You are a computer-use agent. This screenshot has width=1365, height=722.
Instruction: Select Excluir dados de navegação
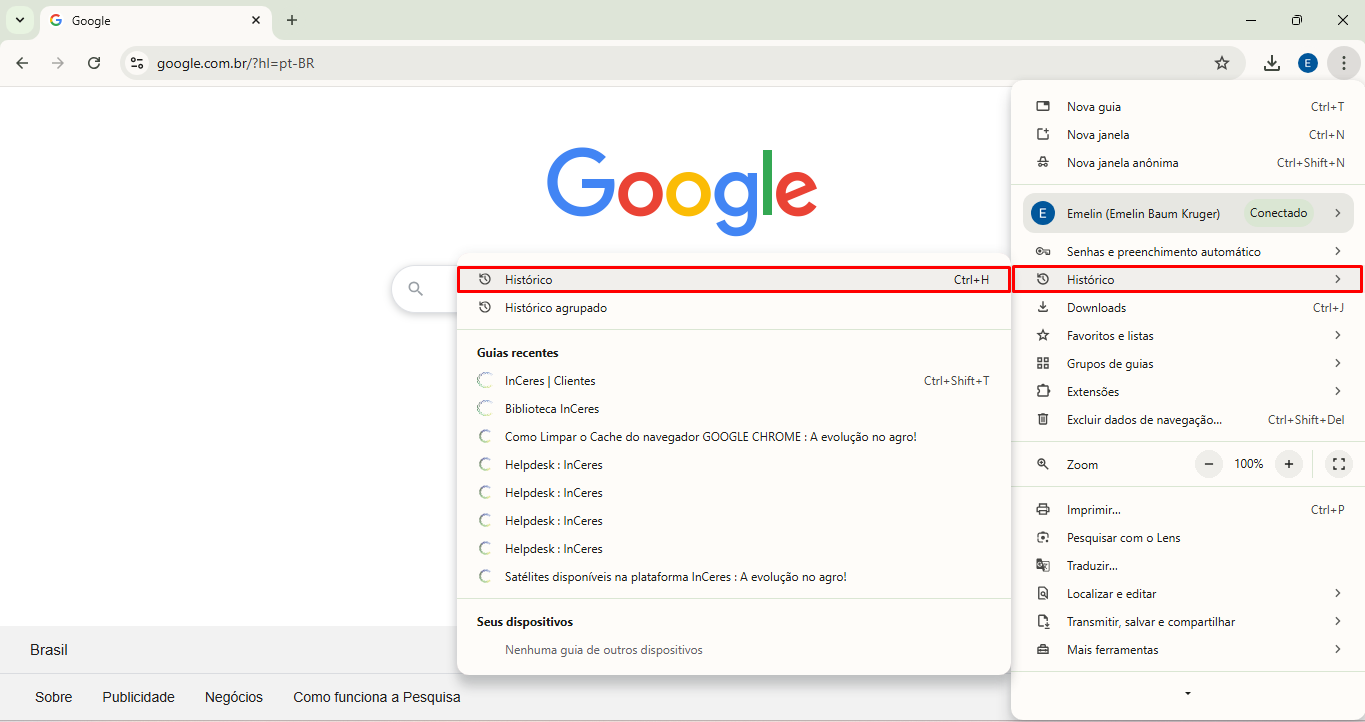pyautogui.click(x=1188, y=420)
